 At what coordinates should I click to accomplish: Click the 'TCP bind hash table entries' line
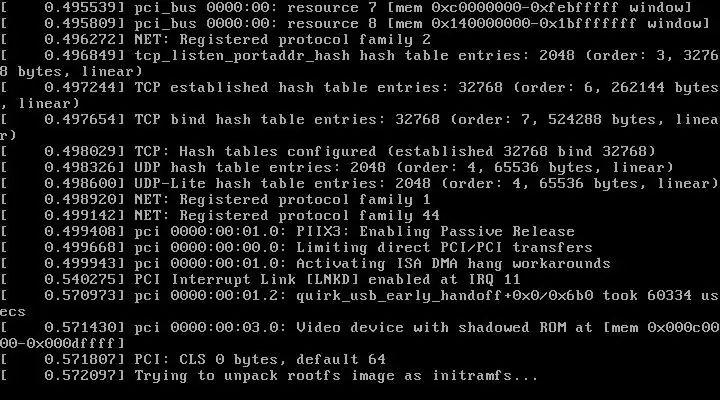point(359,128)
